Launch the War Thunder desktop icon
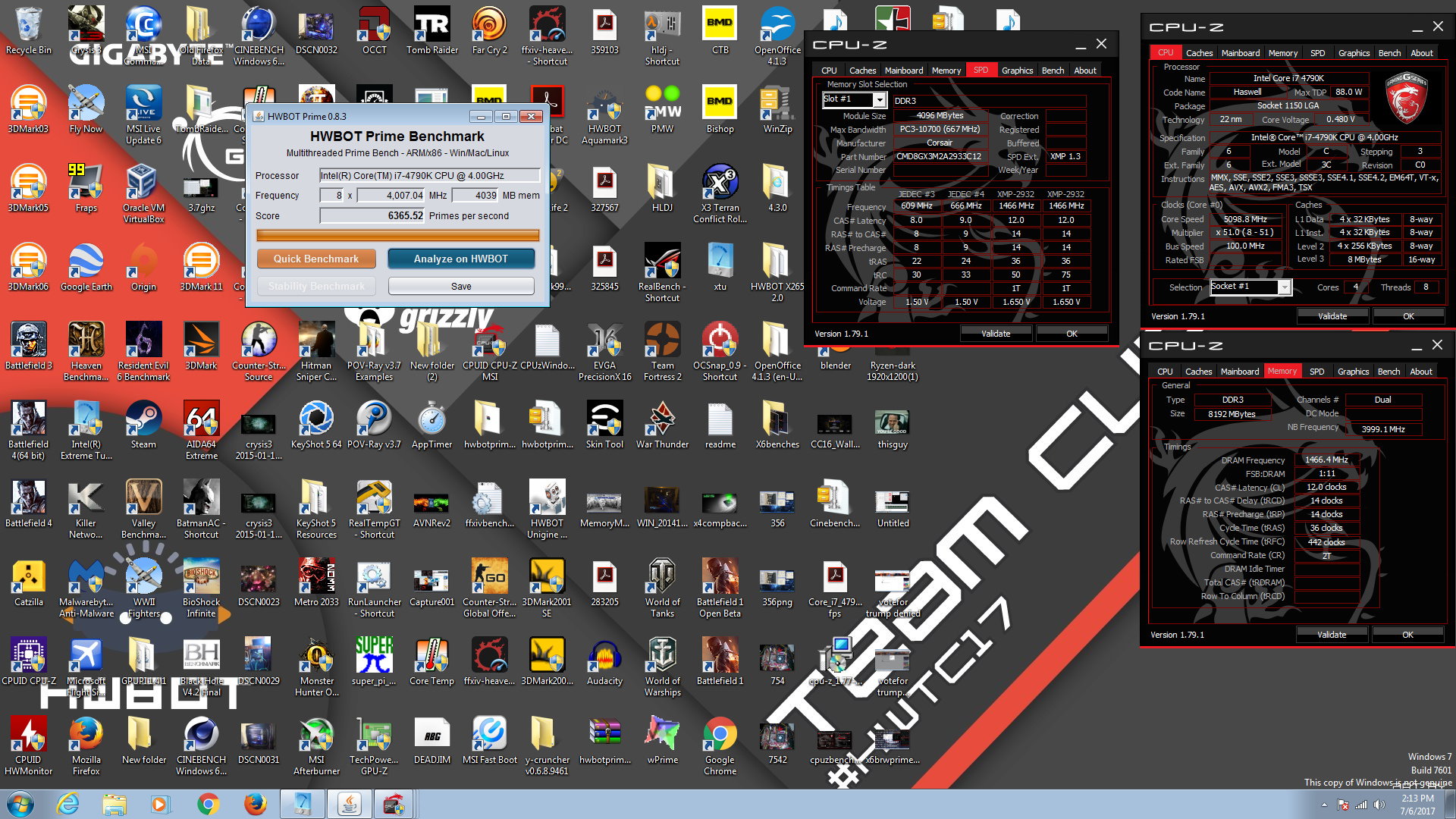This screenshot has width=1456, height=819. 662,425
